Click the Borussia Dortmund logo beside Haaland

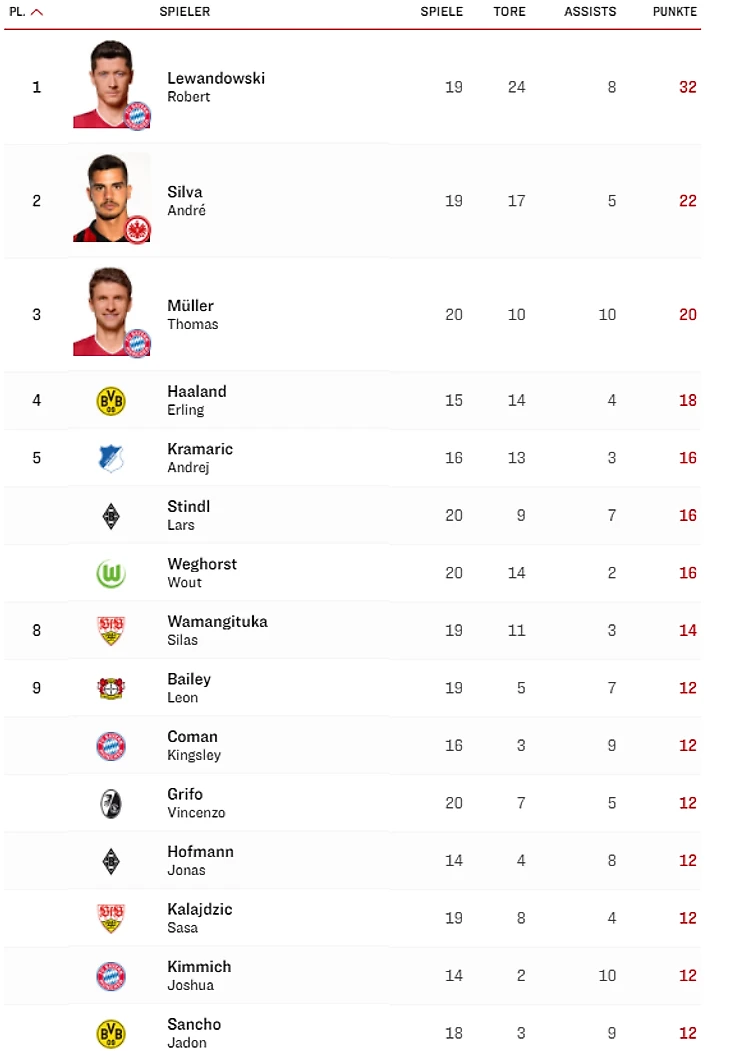[111, 401]
